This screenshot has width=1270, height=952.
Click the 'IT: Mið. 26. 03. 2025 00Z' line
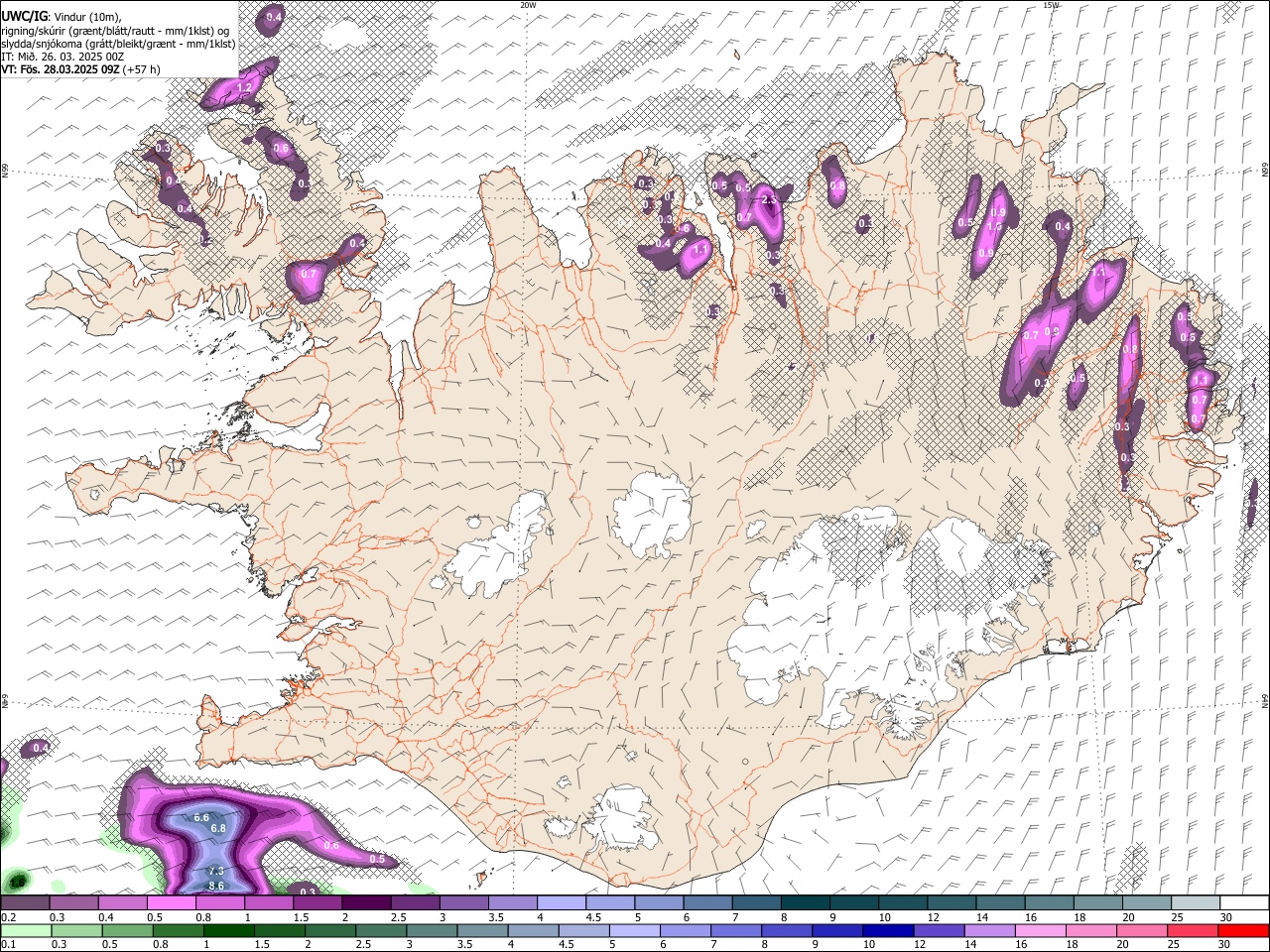pyautogui.click(x=63, y=57)
